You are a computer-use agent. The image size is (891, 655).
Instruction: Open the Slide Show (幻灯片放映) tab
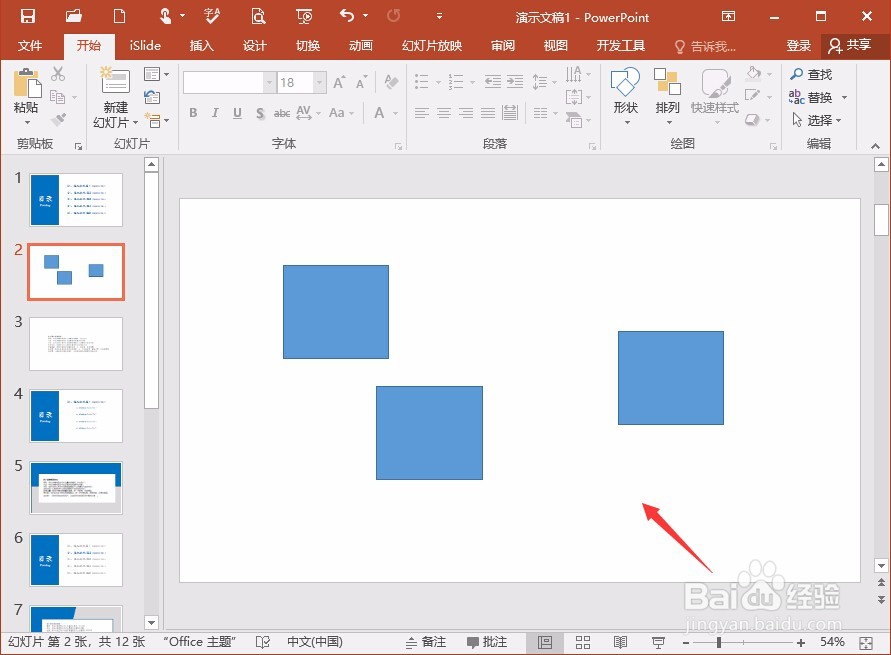tap(432, 45)
